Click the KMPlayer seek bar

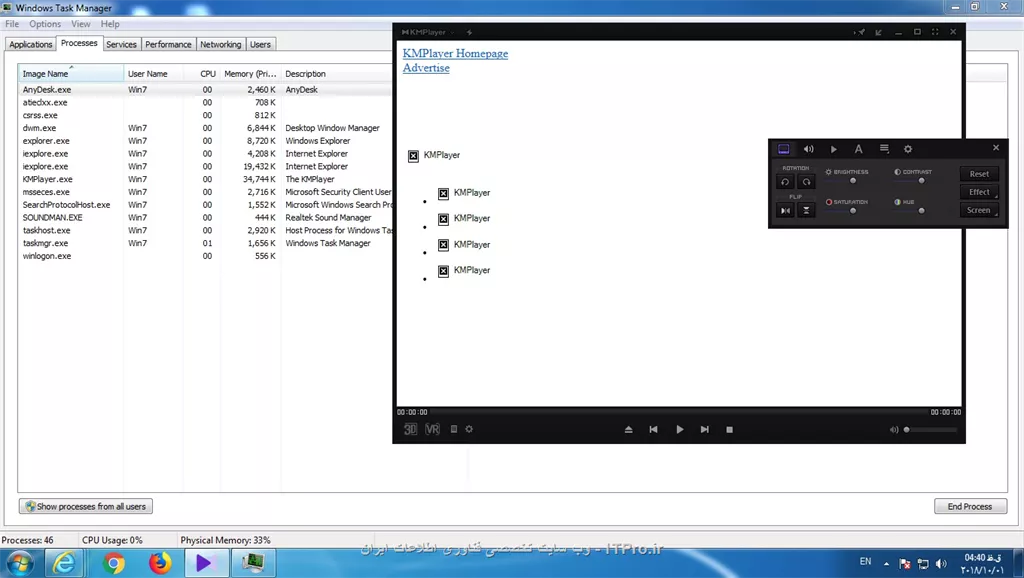pos(679,412)
